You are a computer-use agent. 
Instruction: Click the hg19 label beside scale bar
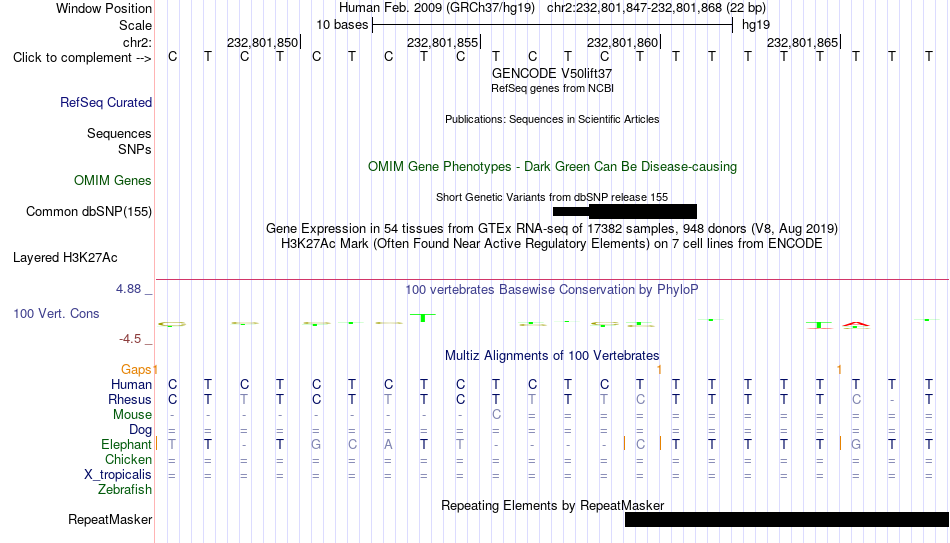click(756, 25)
